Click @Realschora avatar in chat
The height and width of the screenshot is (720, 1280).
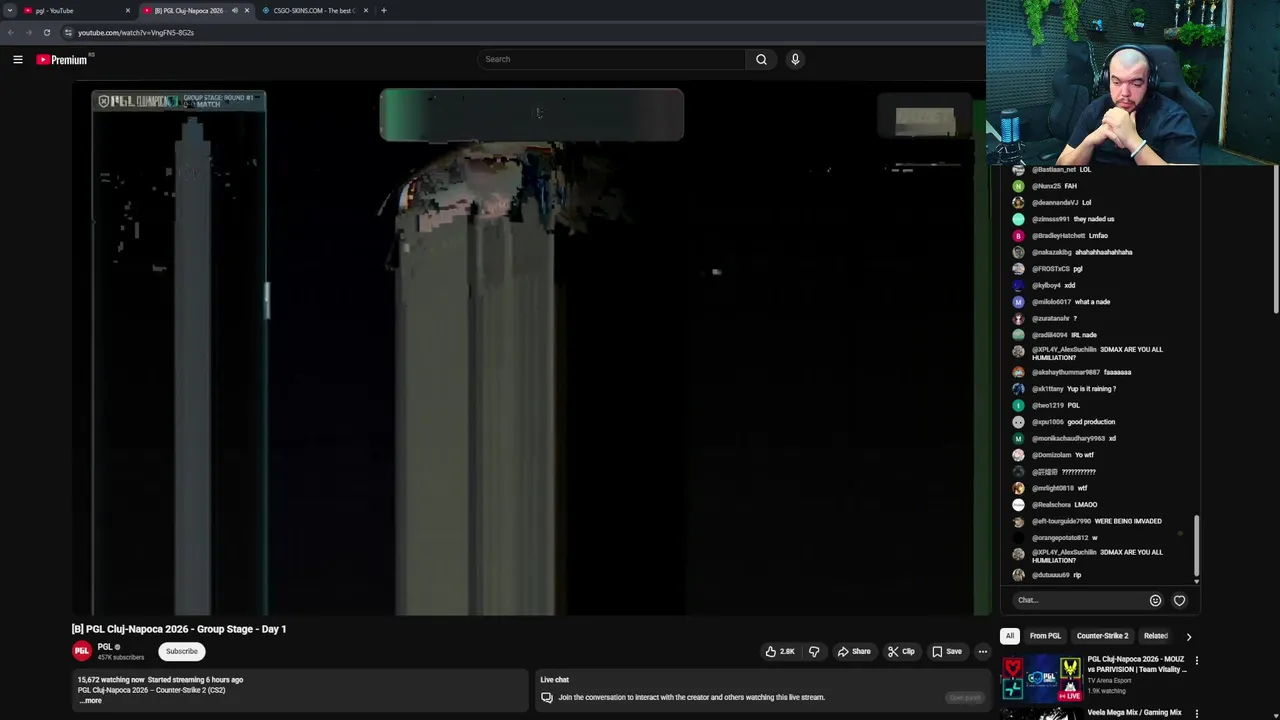1018,505
